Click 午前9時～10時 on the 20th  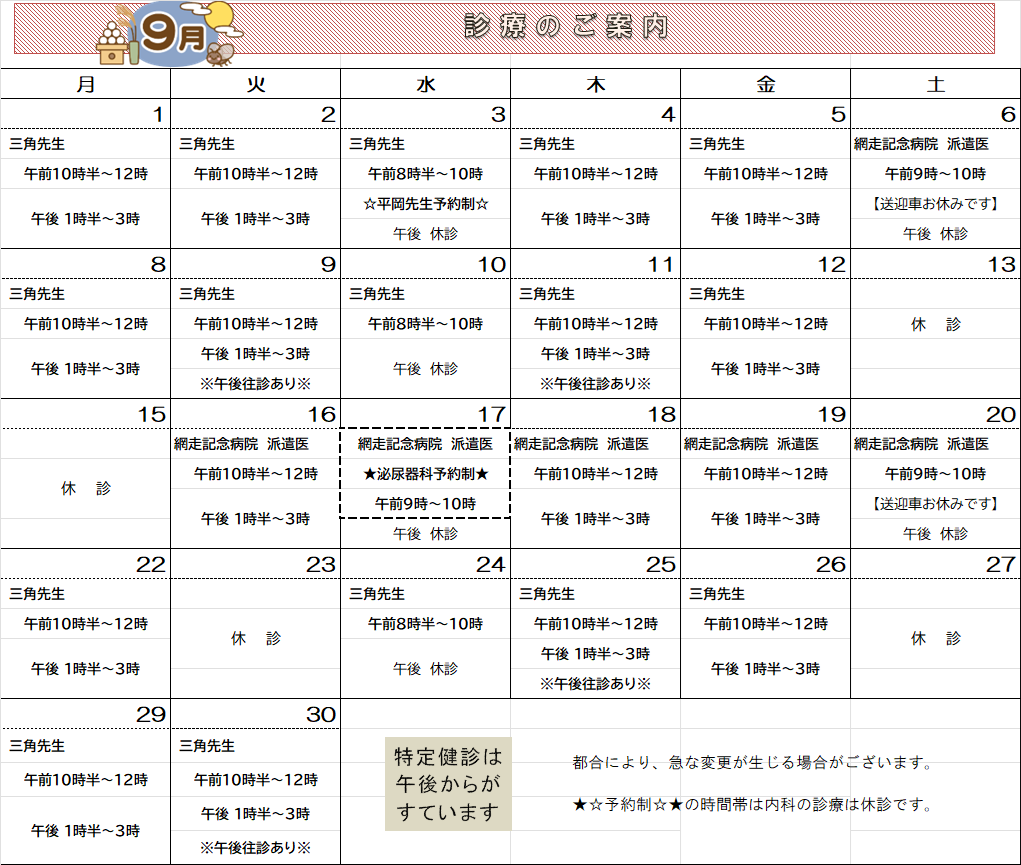[935, 474]
